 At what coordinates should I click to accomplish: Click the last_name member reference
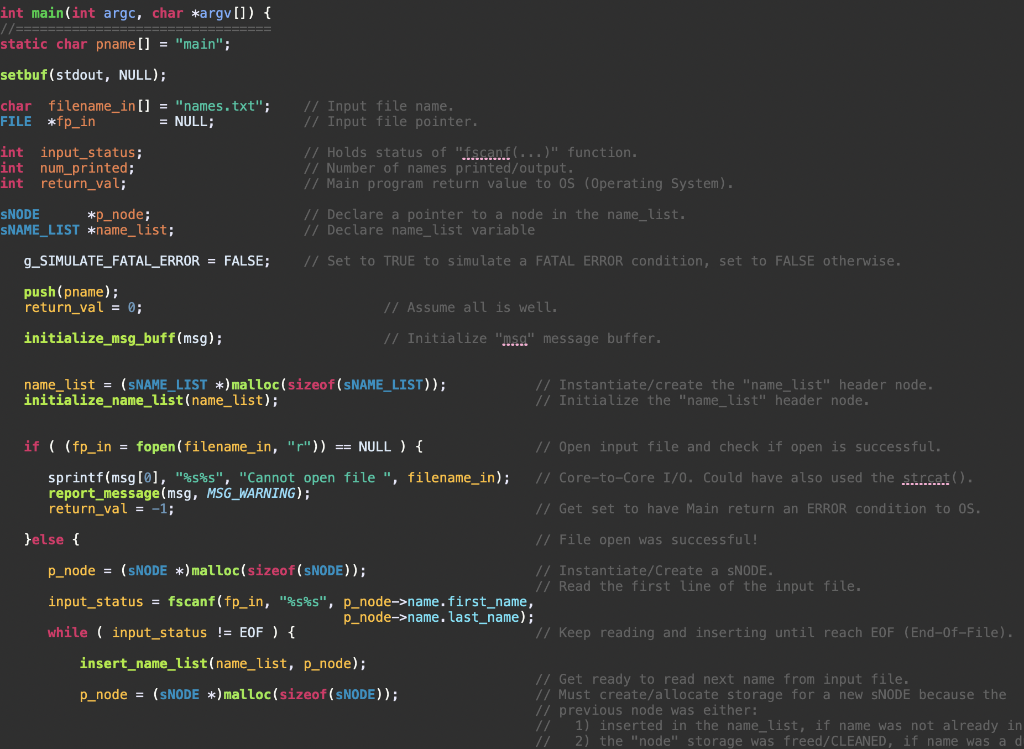coord(483,617)
